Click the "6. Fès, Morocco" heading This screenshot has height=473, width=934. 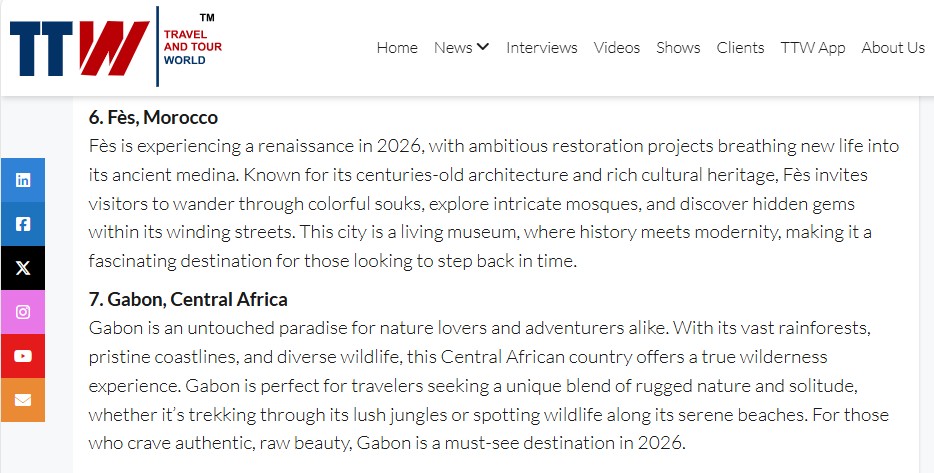(x=153, y=118)
